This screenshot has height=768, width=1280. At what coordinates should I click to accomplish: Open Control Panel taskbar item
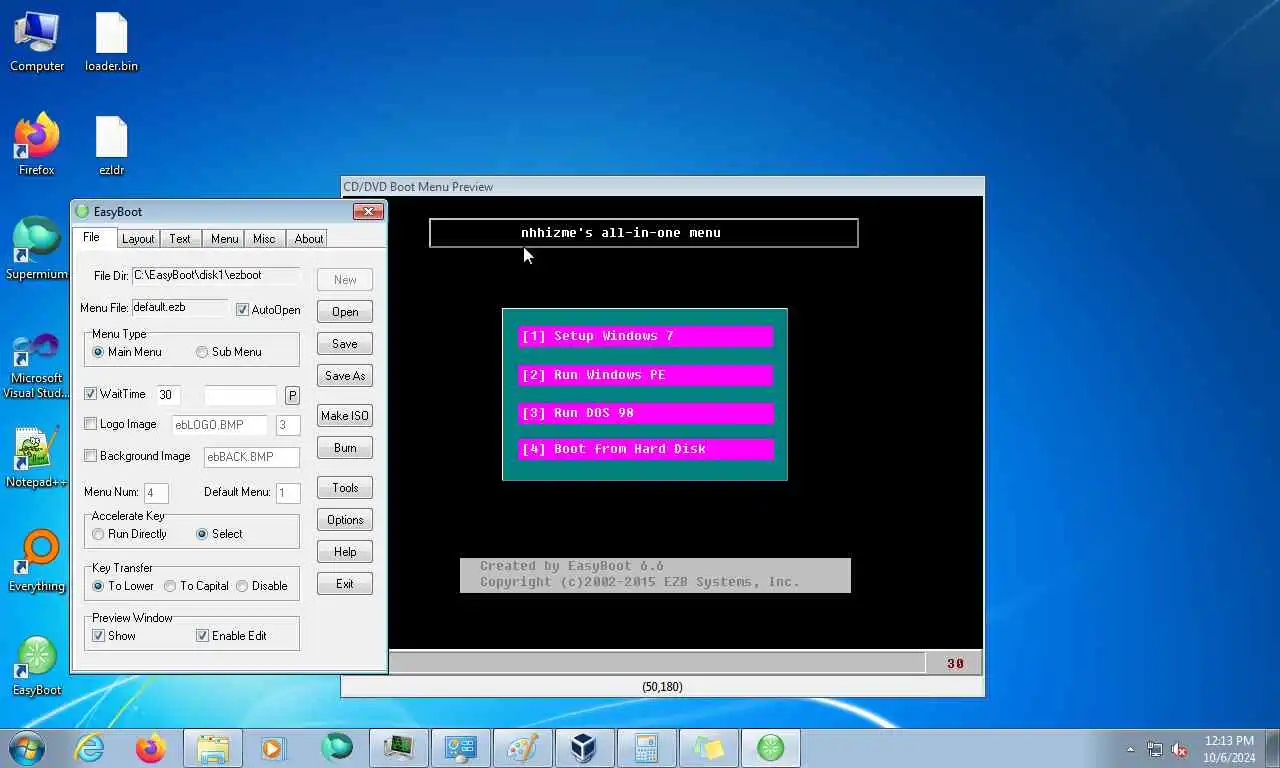(x=461, y=748)
